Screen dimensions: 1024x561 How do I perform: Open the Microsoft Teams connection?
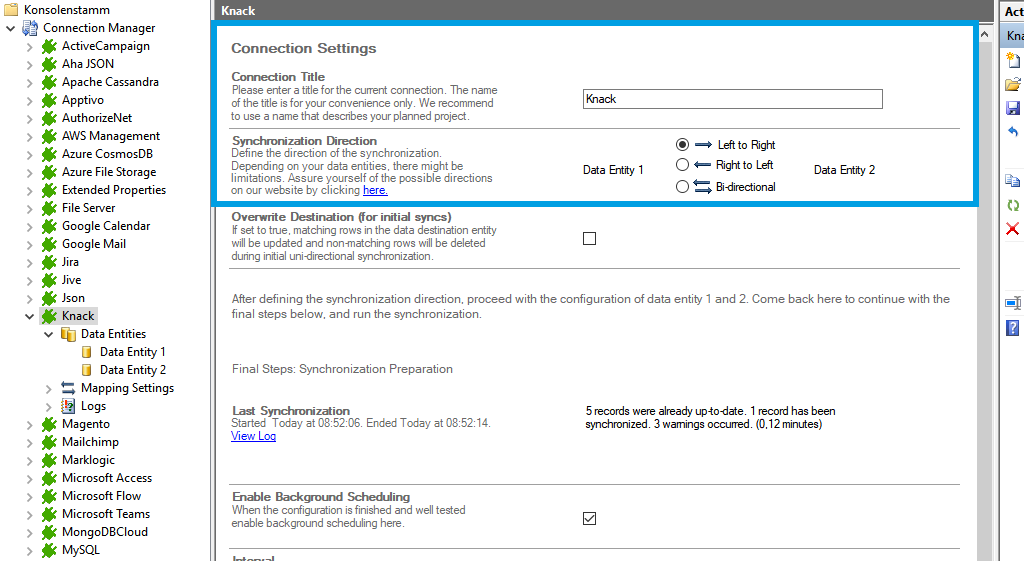coord(105,514)
